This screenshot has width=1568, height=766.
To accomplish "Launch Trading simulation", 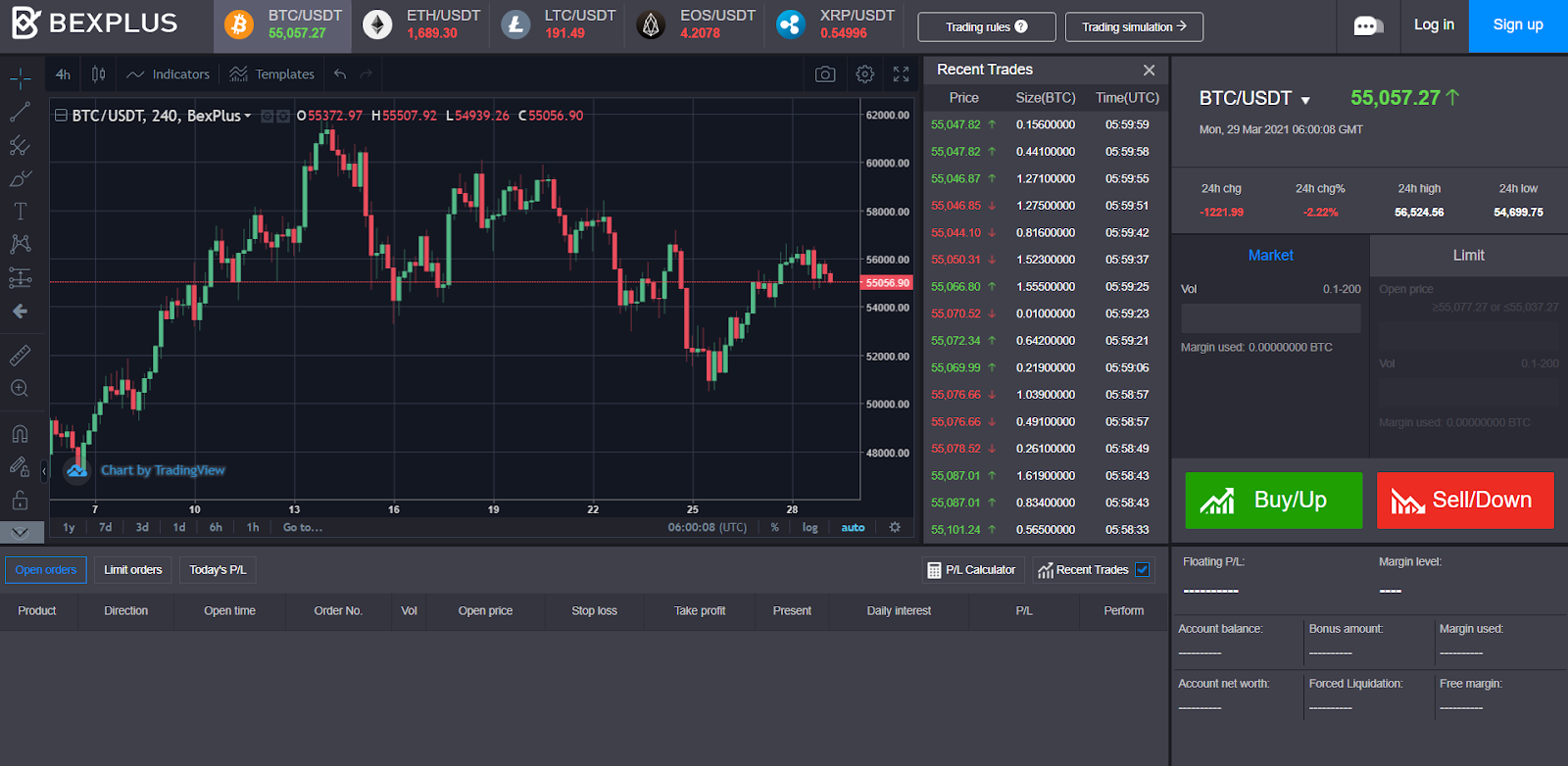I will 1134,27.
